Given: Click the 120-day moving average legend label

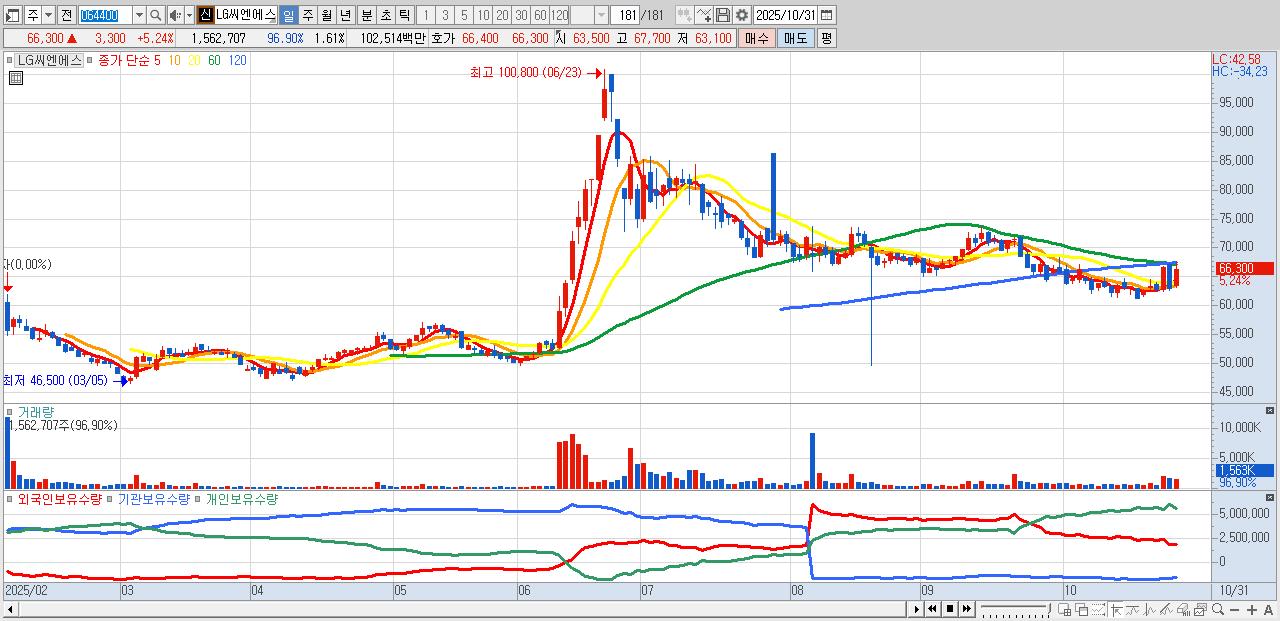Looking at the screenshot, I should click(237, 60).
